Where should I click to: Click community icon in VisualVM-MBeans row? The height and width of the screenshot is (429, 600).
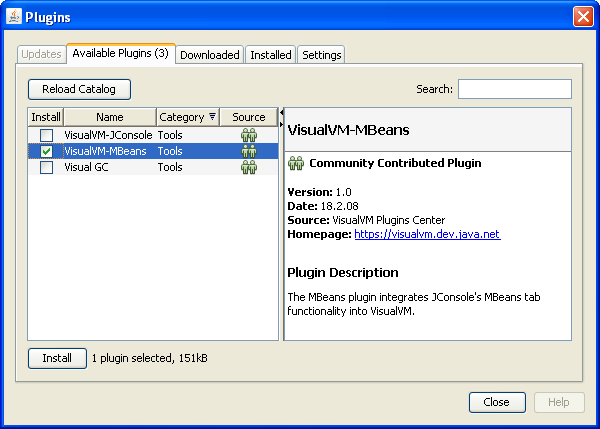pos(249,151)
